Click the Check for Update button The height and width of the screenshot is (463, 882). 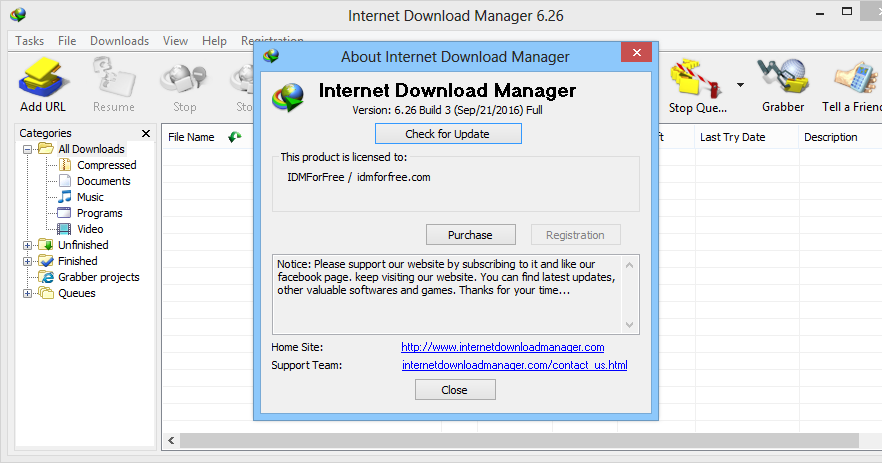click(448, 134)
